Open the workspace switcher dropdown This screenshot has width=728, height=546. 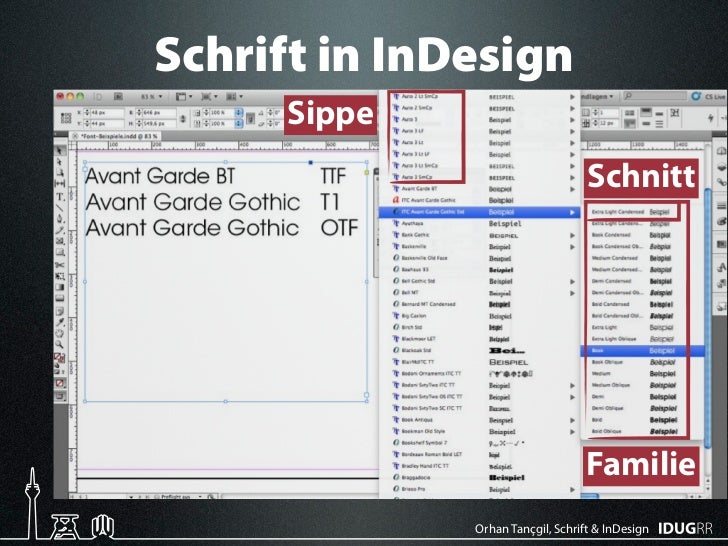click(597, 97)
